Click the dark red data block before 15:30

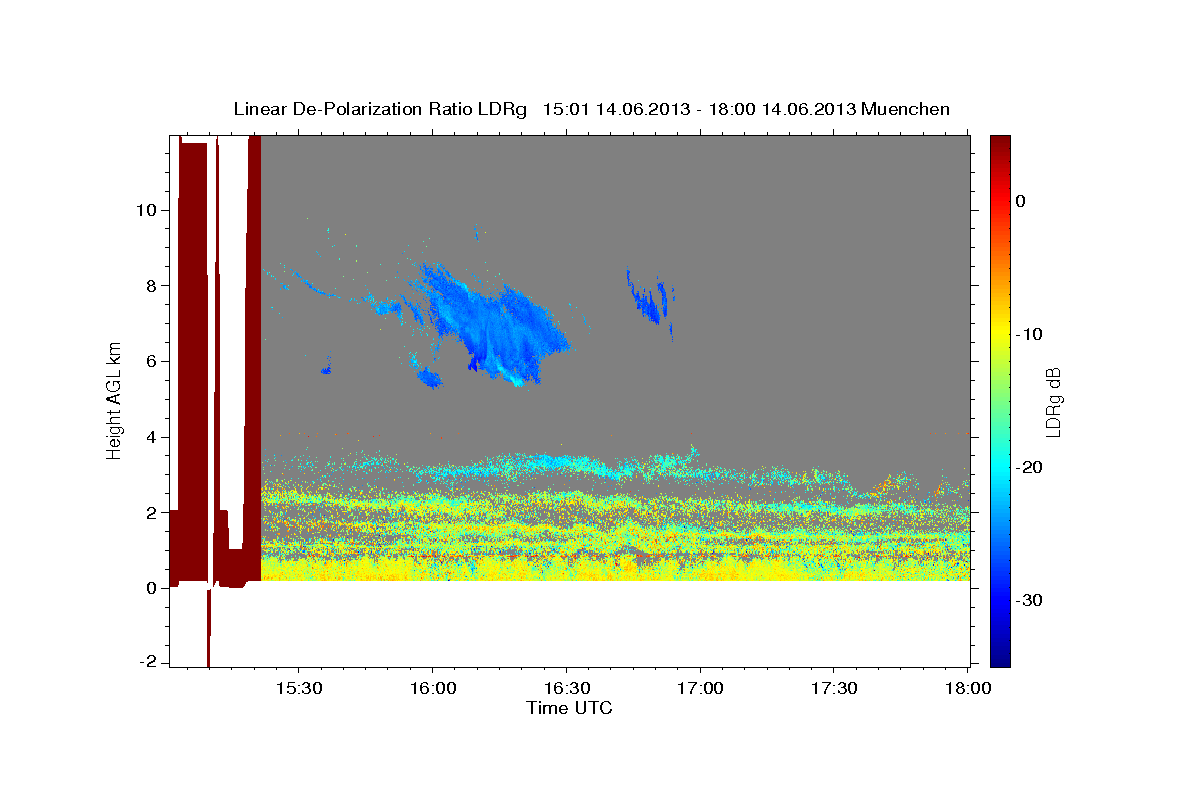click(192, 360)
